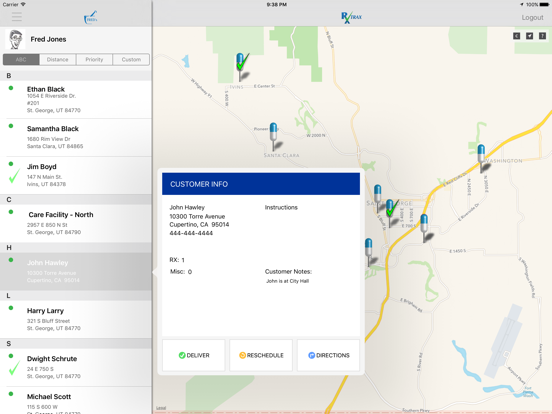Sort customers by Priority
The image size is (552, 414).
[x=94, y=59]
